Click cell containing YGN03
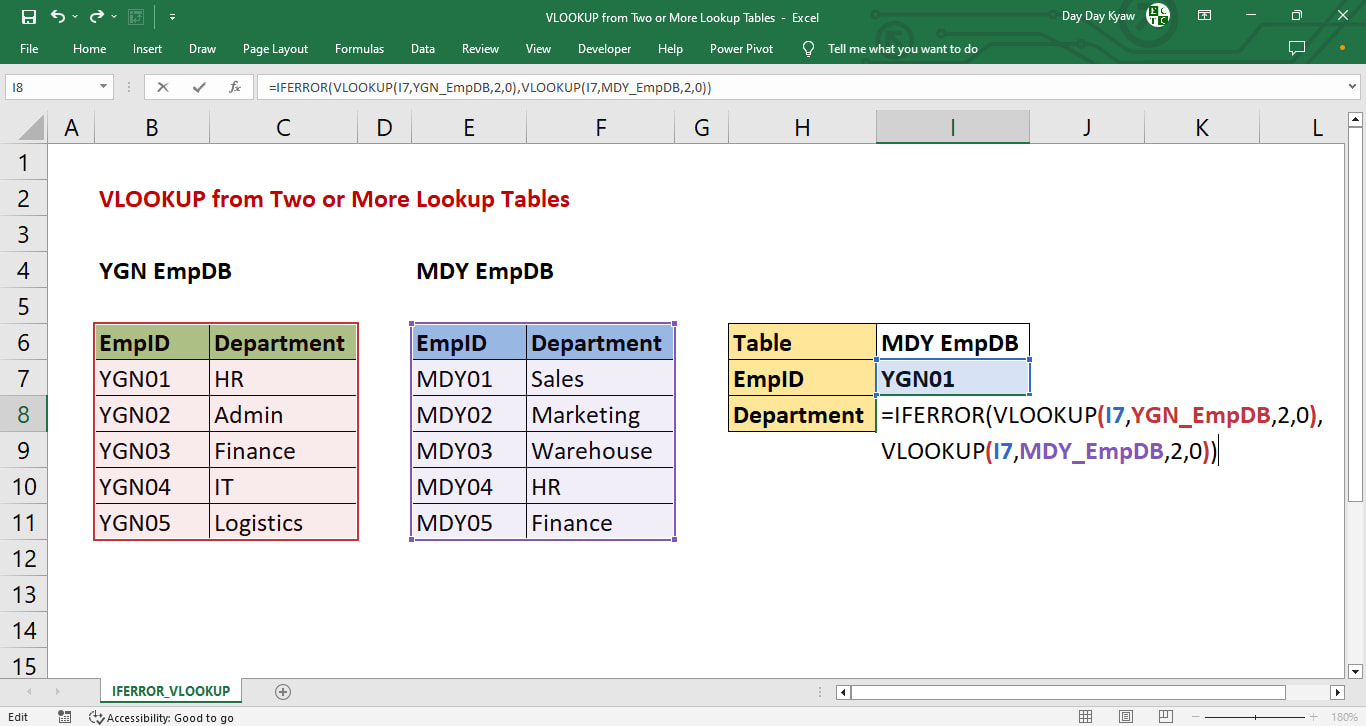Screen dimensions: 1366x726 click(x=152, y=451)
